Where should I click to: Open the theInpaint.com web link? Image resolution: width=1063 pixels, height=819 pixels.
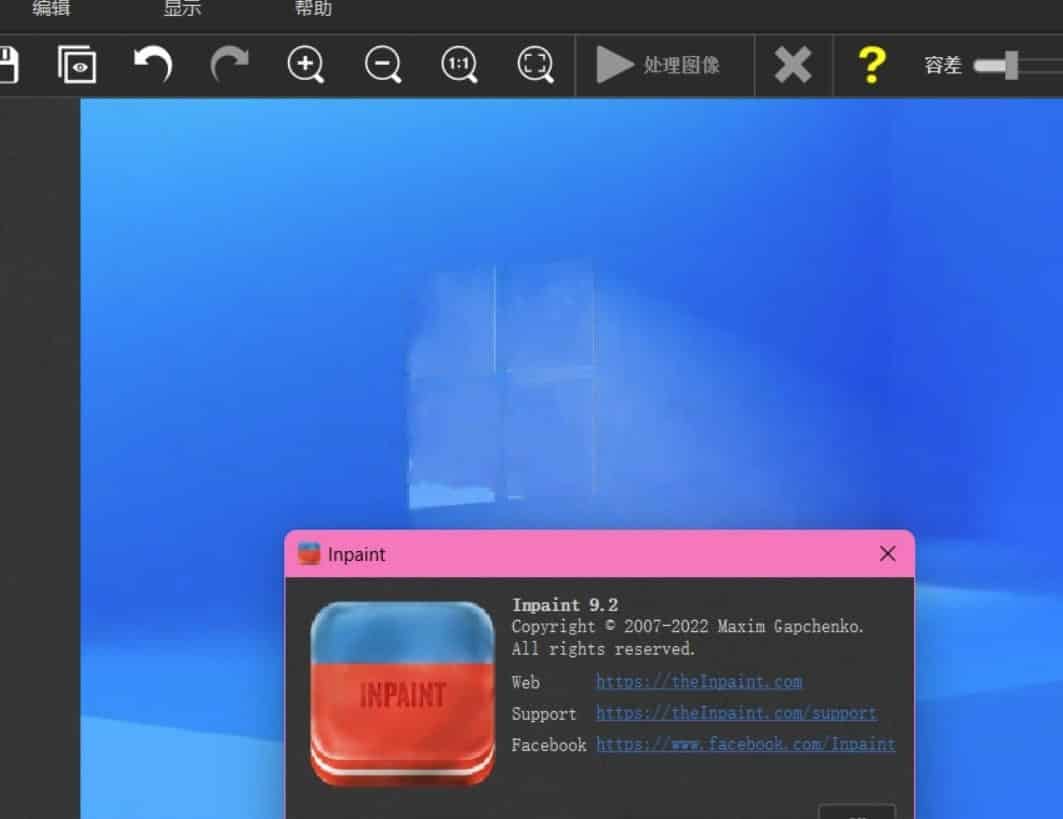pos(699,681)
